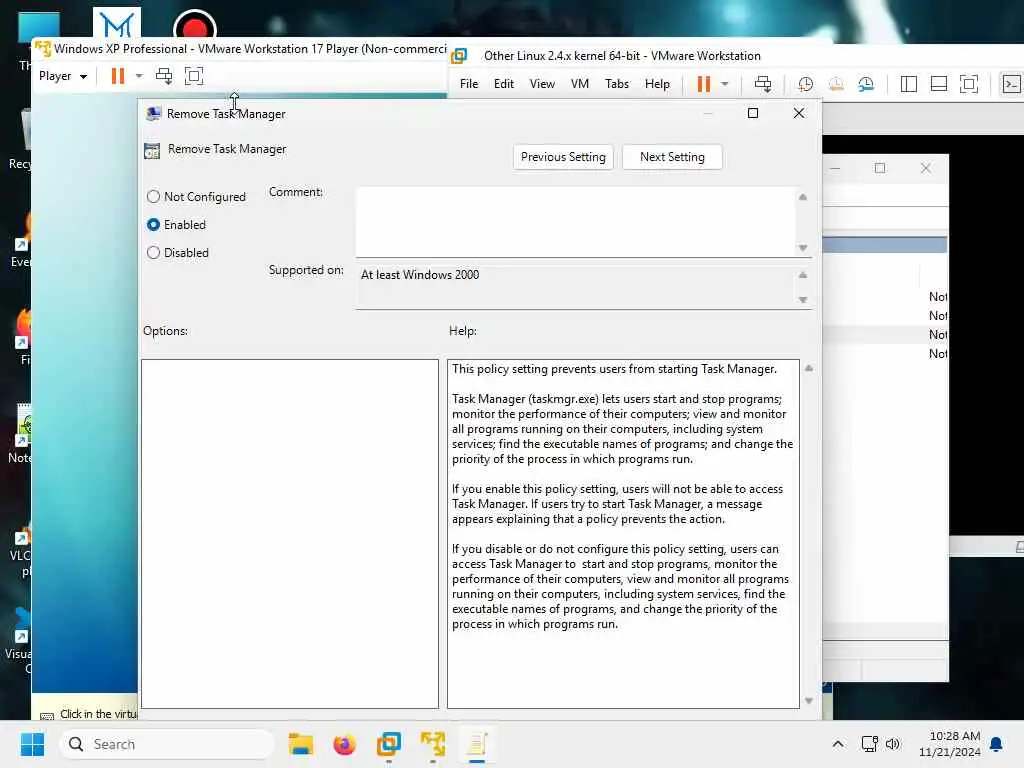1024x768 pixels.
Task: Enter full screen in VMware Player
Action: [194, 76]
